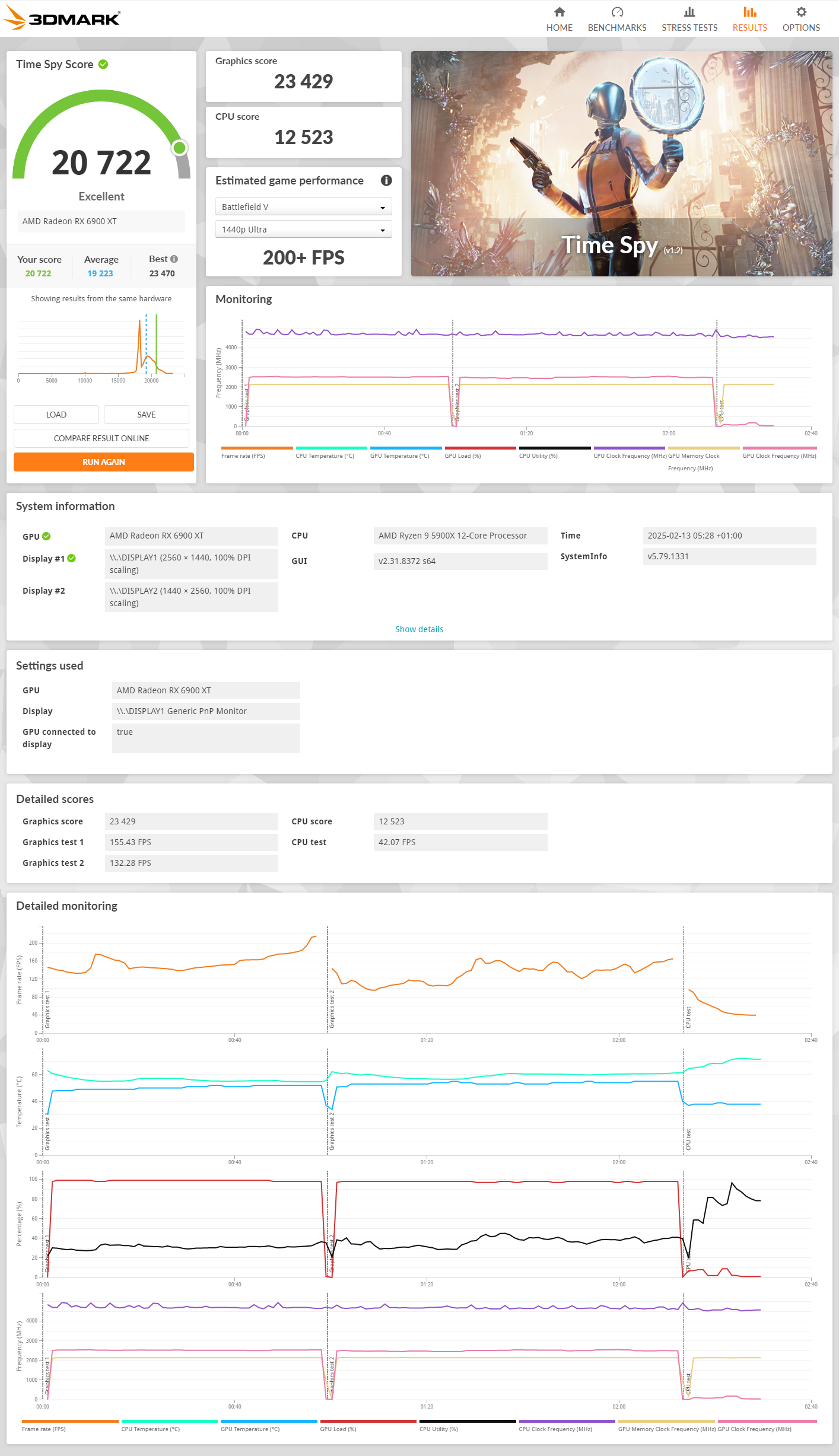
Task: Toggle GPU Temperature legend in Monitoring
Action: pos(406,453)
